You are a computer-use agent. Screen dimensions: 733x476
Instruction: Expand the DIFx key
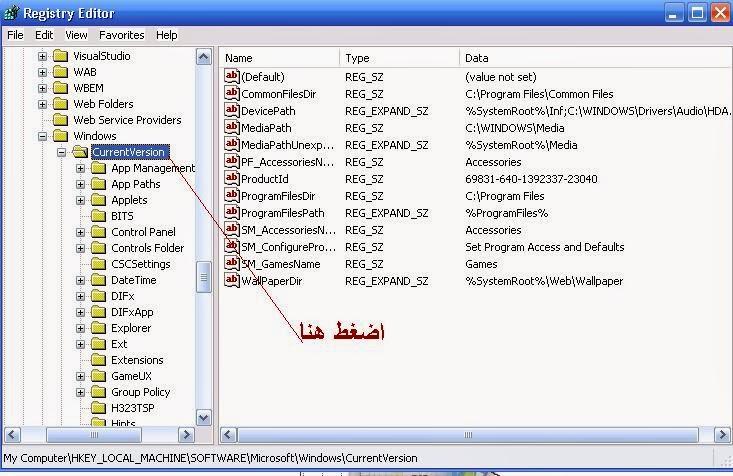pos(80,296)
